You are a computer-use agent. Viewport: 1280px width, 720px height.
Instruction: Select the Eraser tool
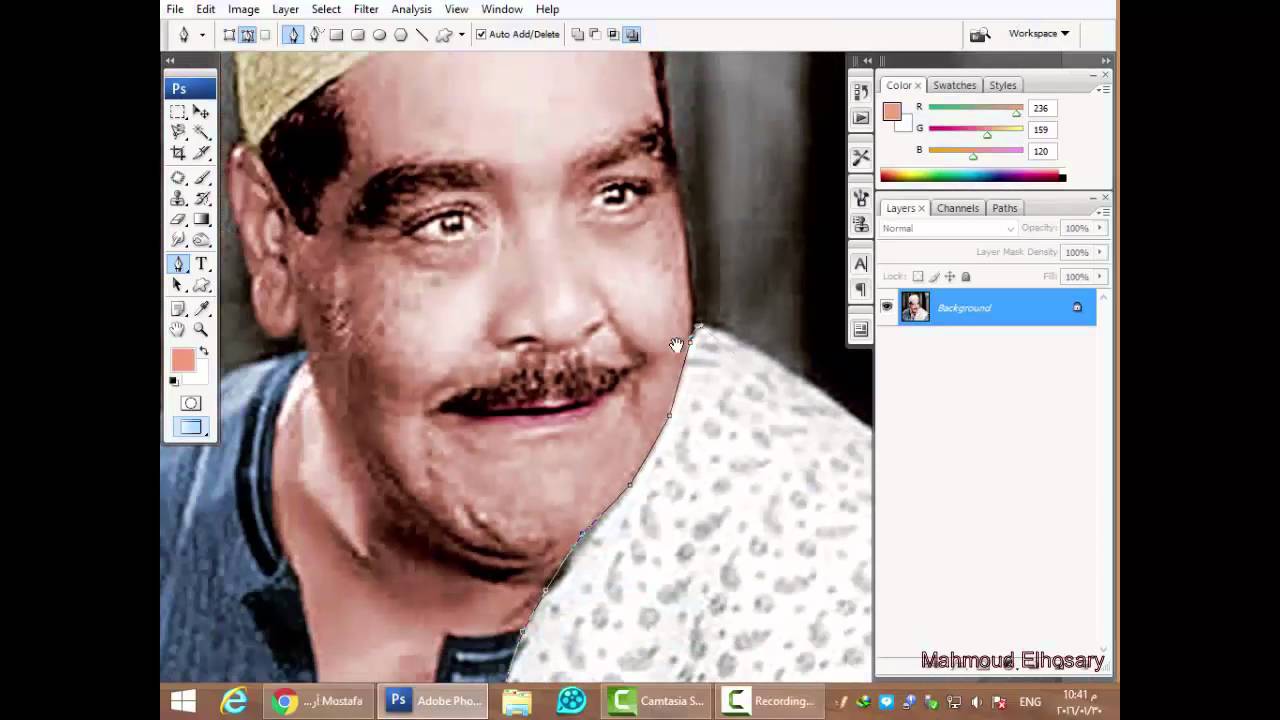[x=178, y=219]
